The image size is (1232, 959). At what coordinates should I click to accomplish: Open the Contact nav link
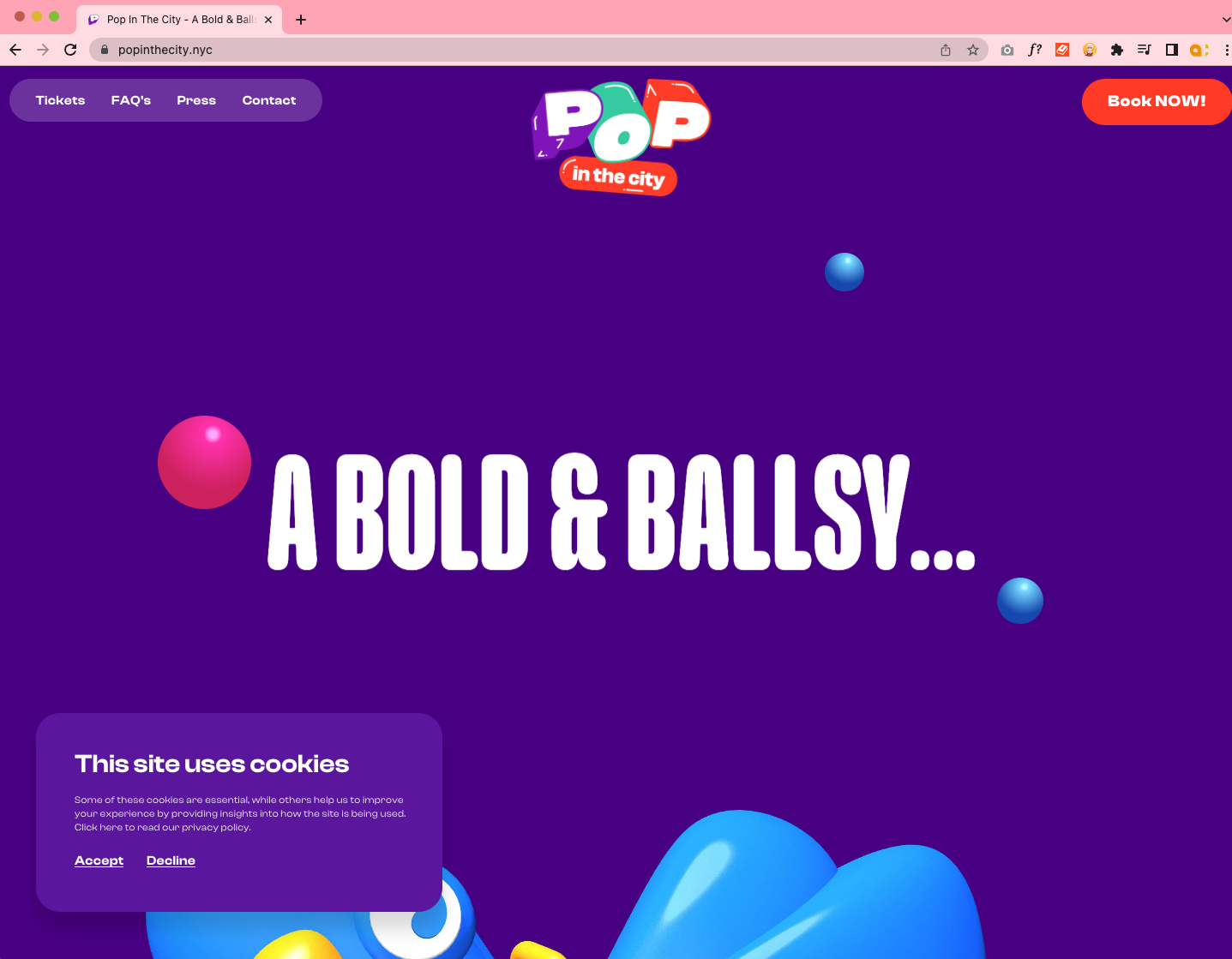(269, 100)
